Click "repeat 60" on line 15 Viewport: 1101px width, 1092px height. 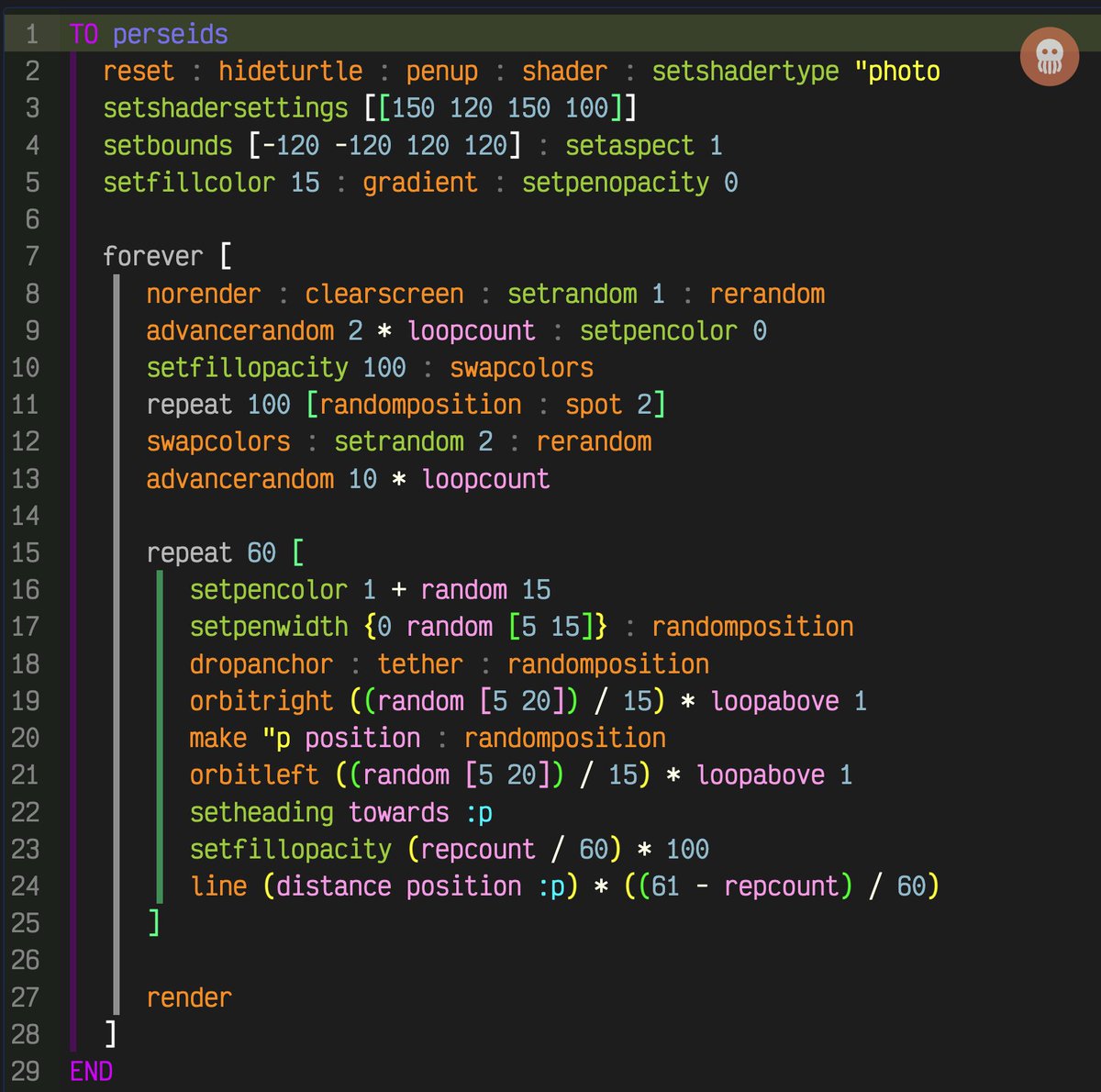[211, 553]
